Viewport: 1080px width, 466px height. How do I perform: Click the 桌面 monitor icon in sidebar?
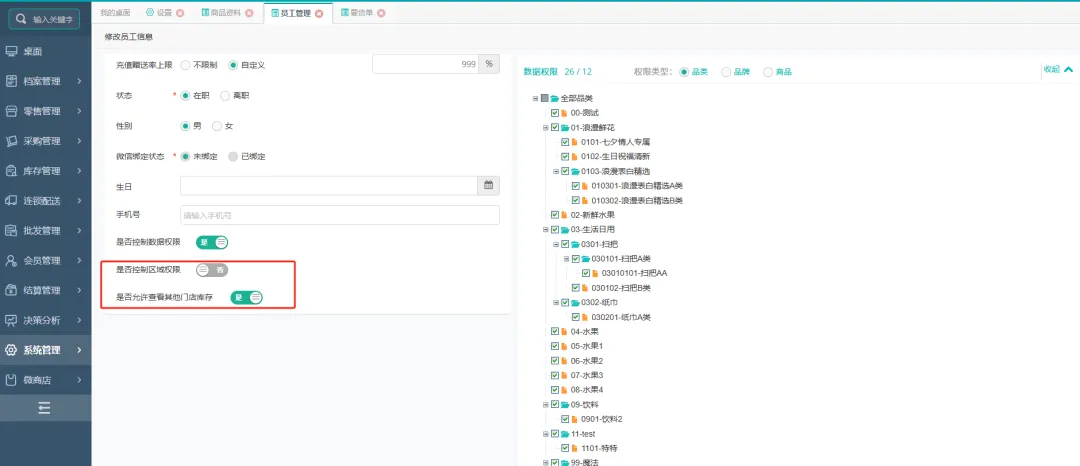point(12,51)
